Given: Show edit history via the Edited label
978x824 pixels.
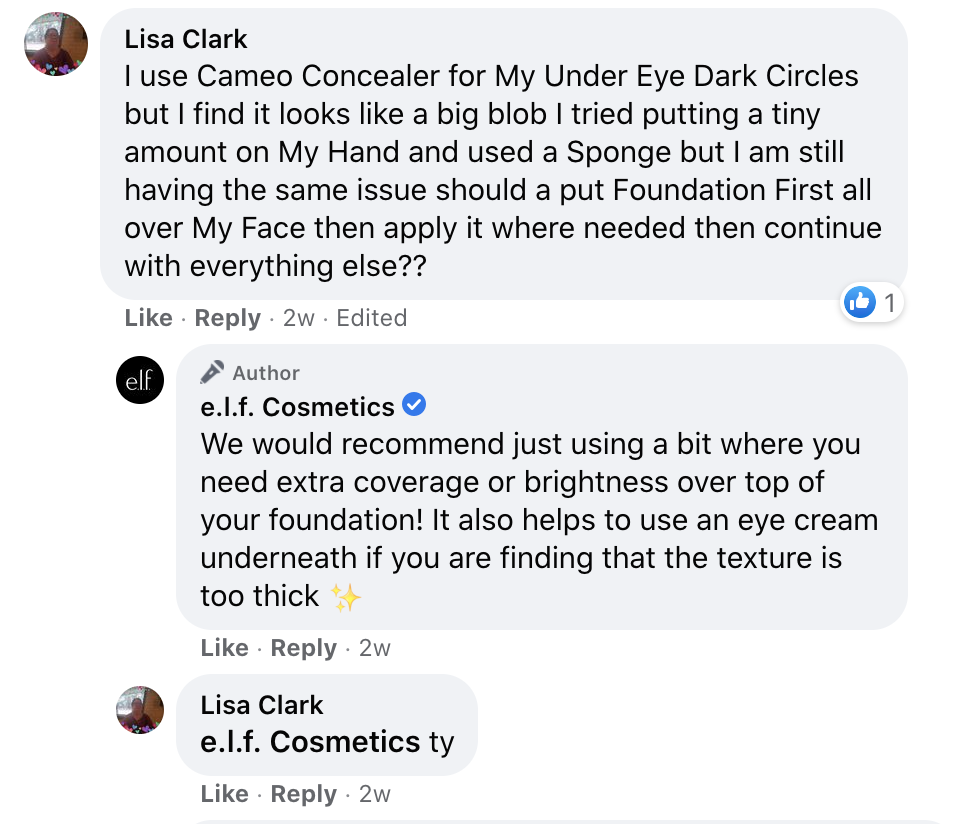Looking at the screenshot, I should (x=372, y=317).
